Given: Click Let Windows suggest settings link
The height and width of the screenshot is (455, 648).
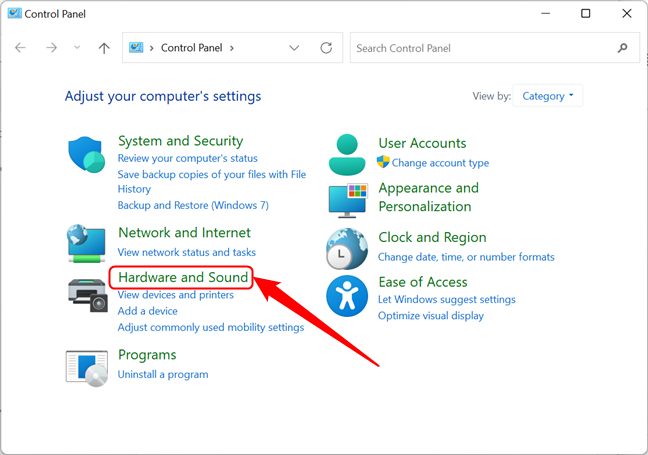Looking at the screenshot, I should click(447, 299).
